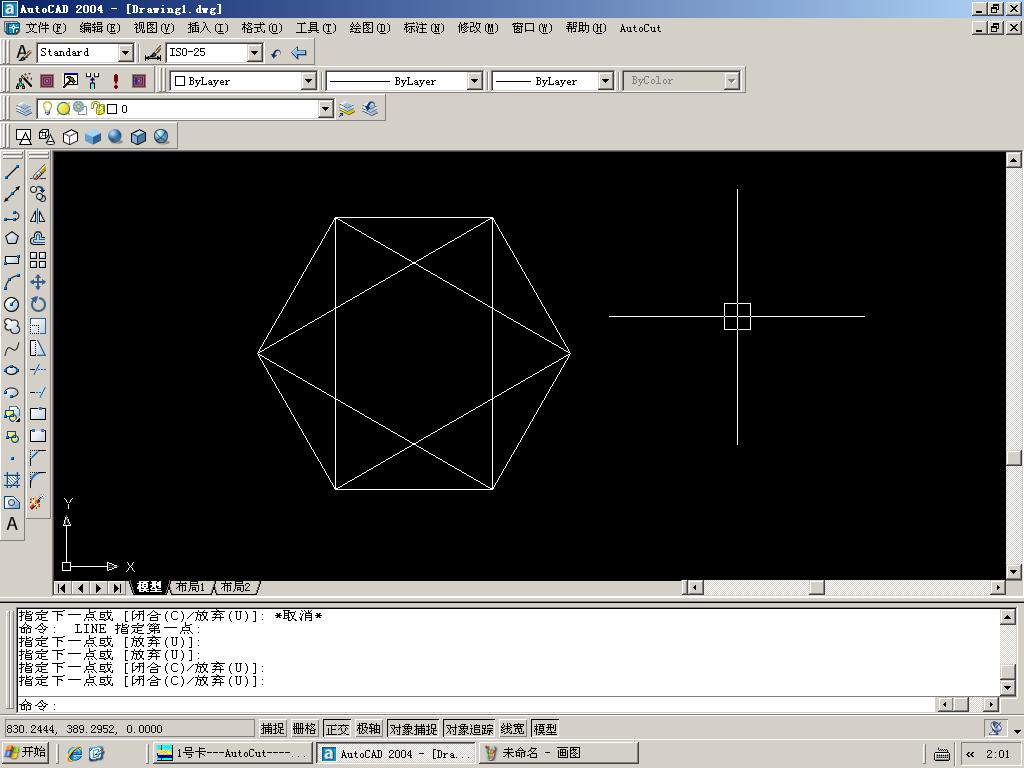
Task: Open the ISO-25 dimension style dropdown
Action: coord(254,53)
